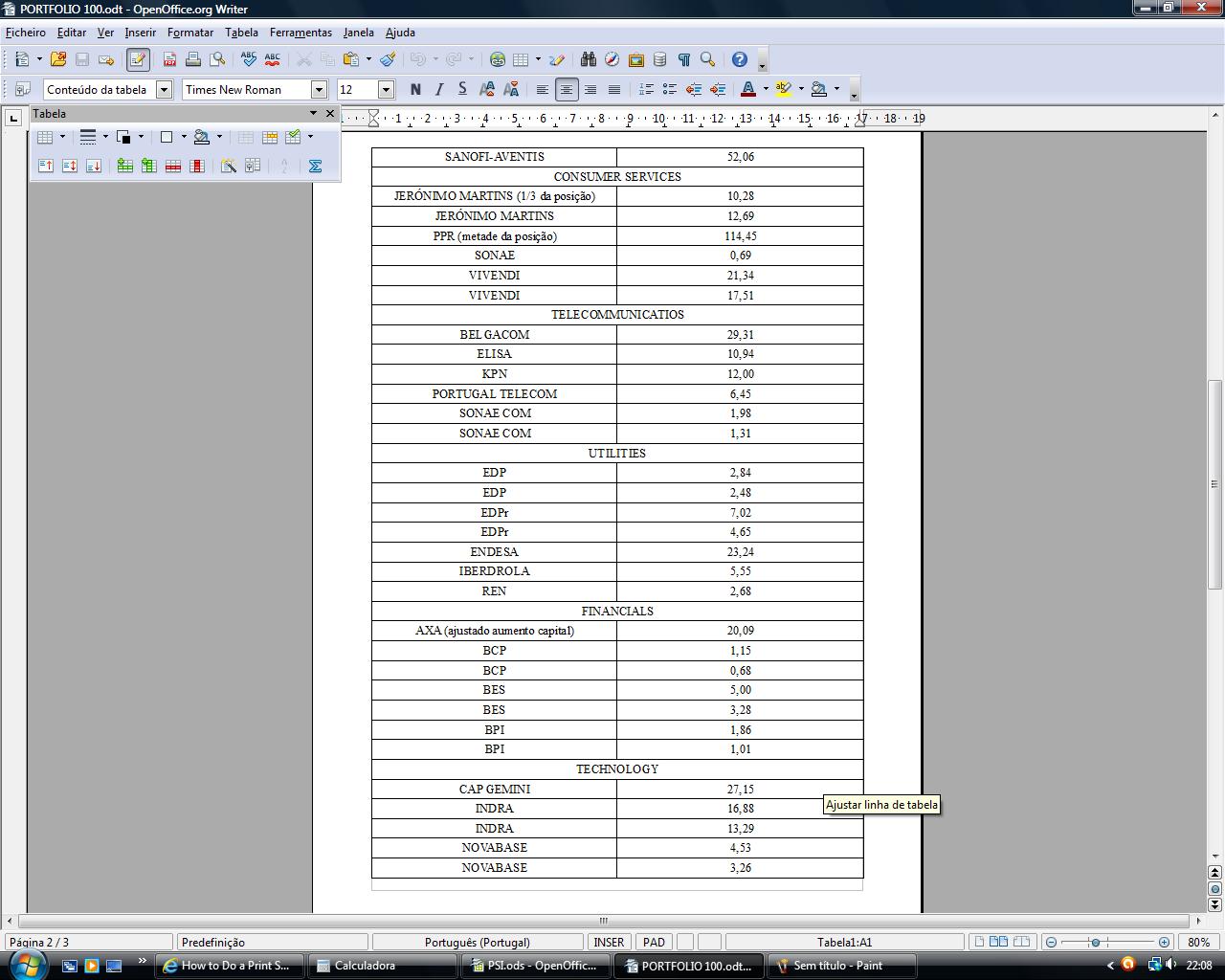Image resolution: width=1225 pixels, height=980 pixels.
Task: Click the Insert Table icon in standard toolbar
Action: 521,59
